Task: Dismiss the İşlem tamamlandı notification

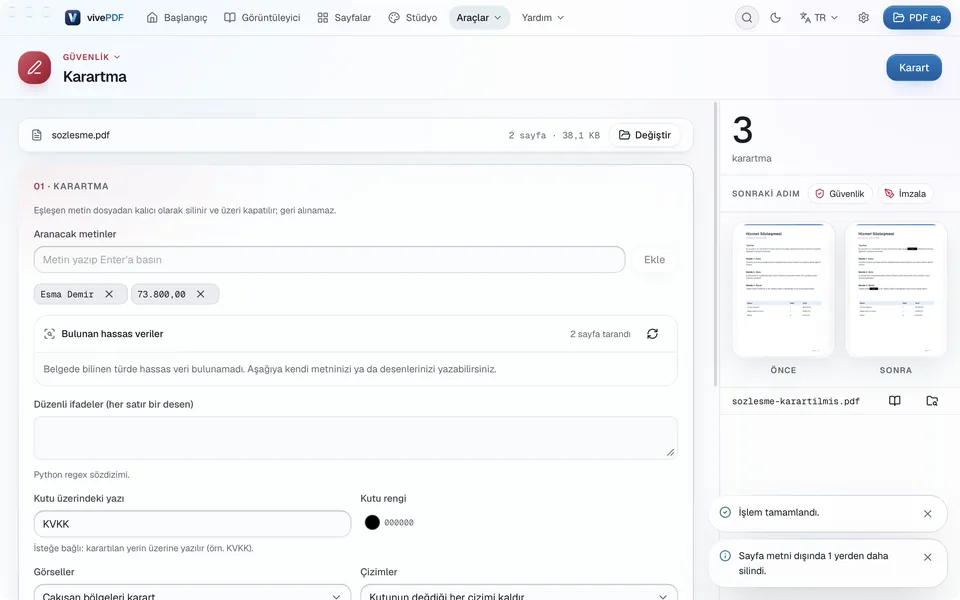Action: pyautogui.click(x=928, y=514)
